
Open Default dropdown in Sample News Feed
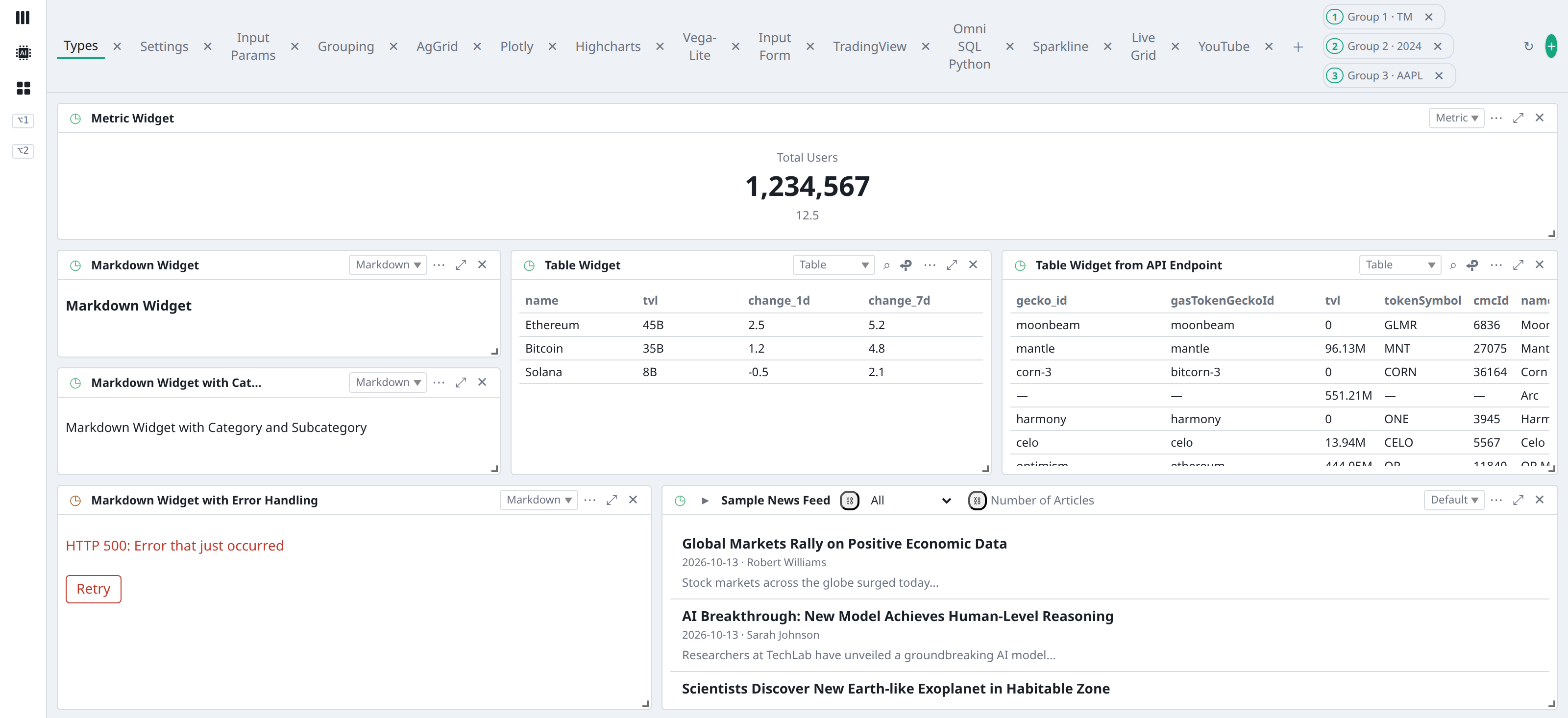tap(1453, 500)
